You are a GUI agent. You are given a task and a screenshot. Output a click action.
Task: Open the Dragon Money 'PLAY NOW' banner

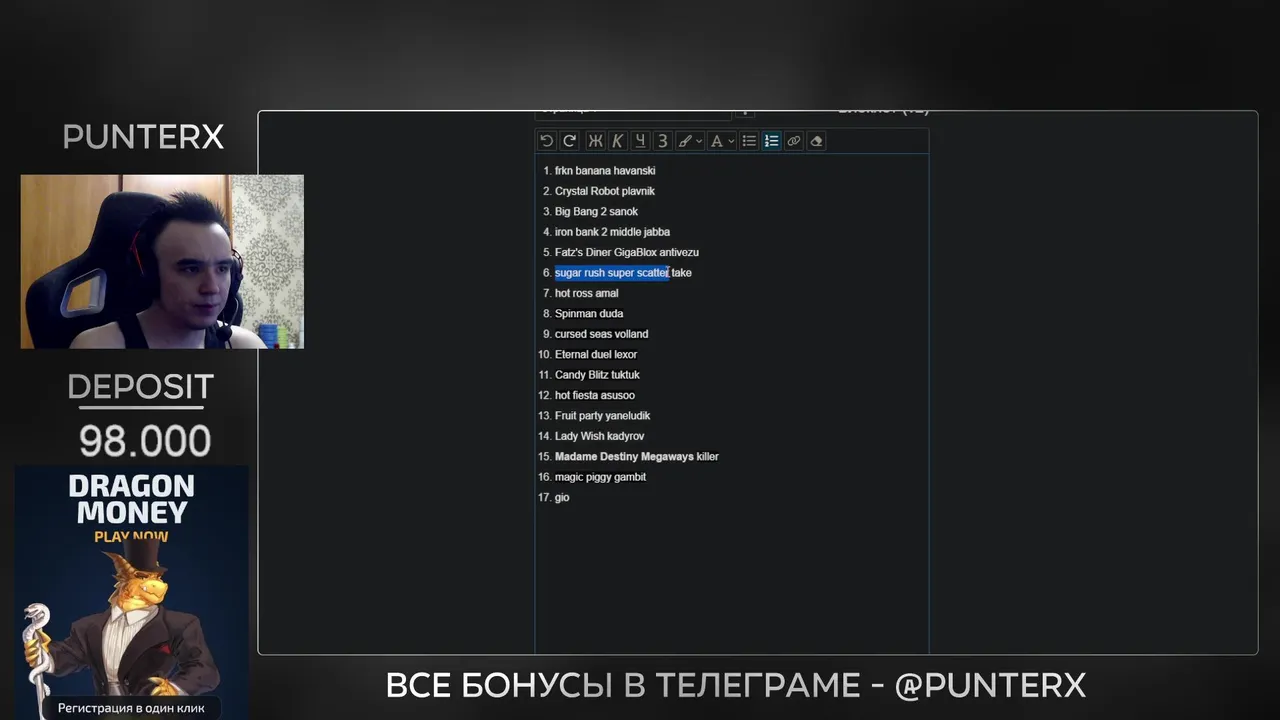pyautogui.click(x=131, y=592)
